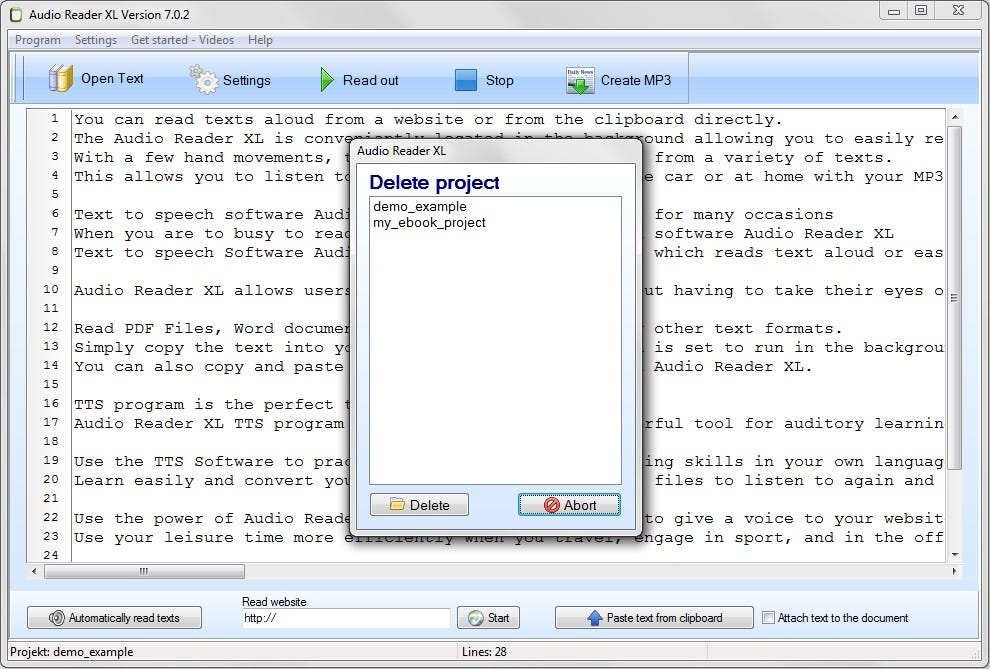990x669 pixels.
Task: Click the folder icon on the Delete button
Action: (399, 505)
